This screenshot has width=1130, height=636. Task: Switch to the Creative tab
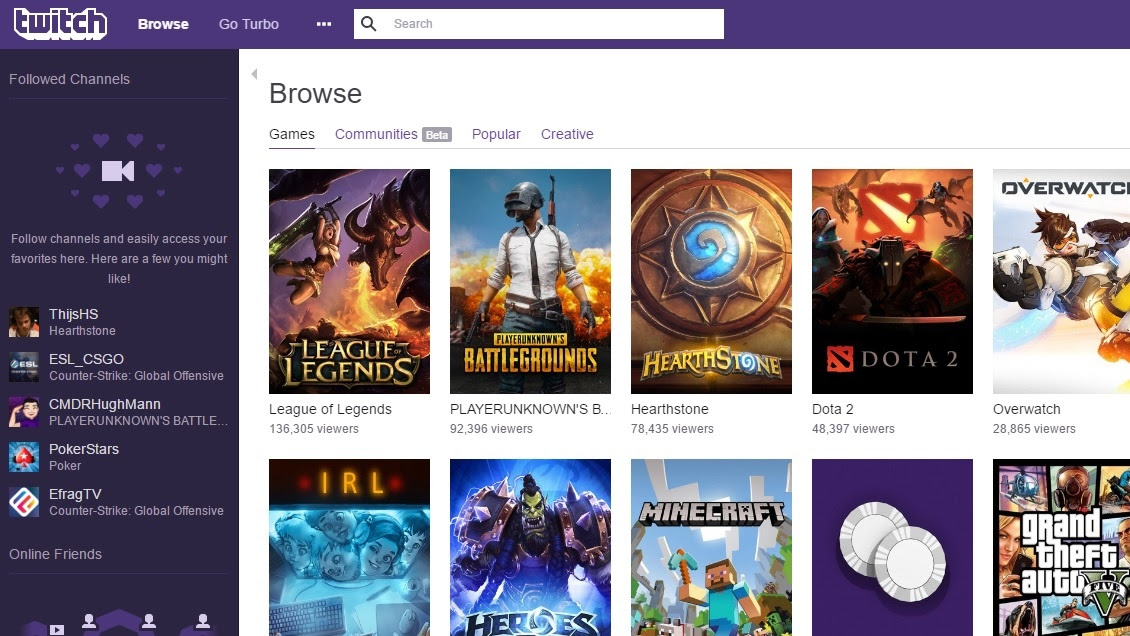coord(567,134)
